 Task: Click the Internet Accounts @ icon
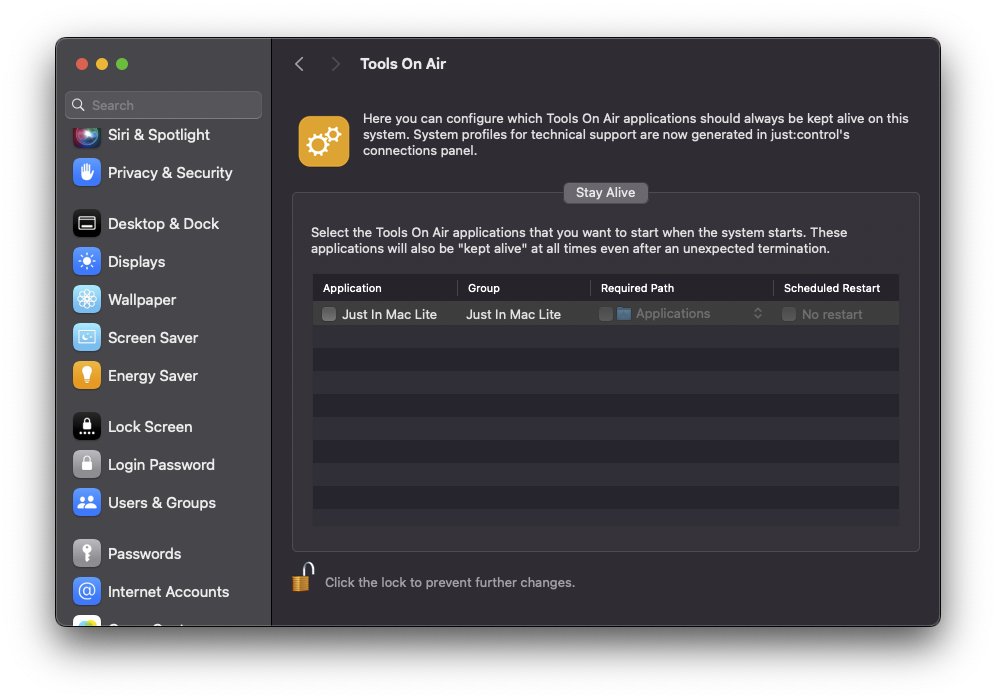click(87, 592)
